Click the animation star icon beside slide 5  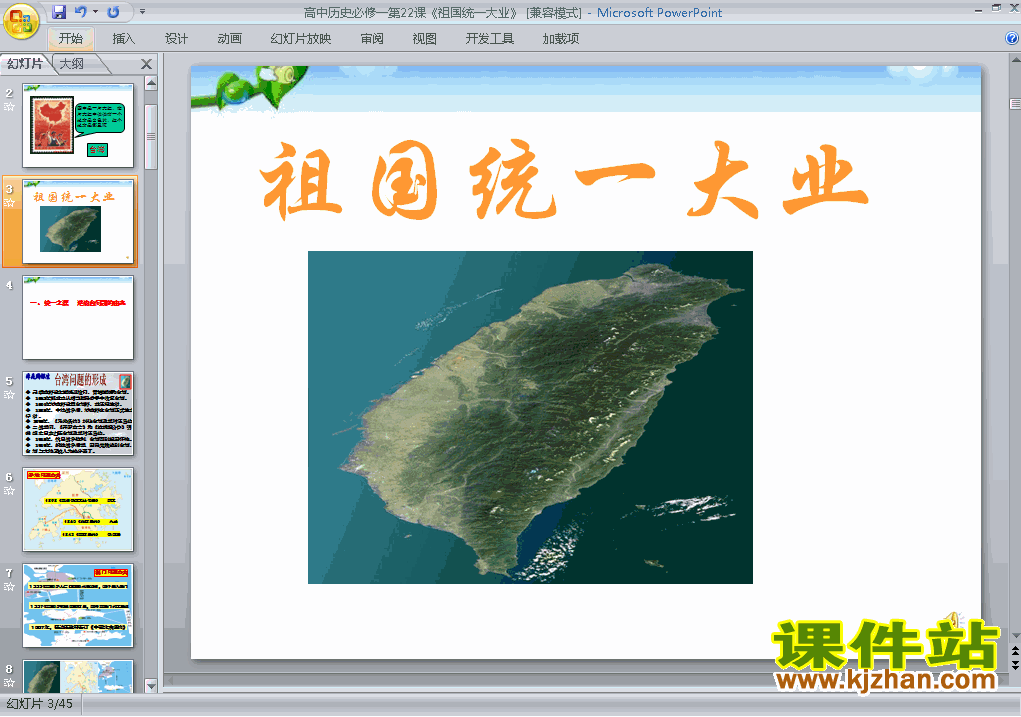click(9, 395)
